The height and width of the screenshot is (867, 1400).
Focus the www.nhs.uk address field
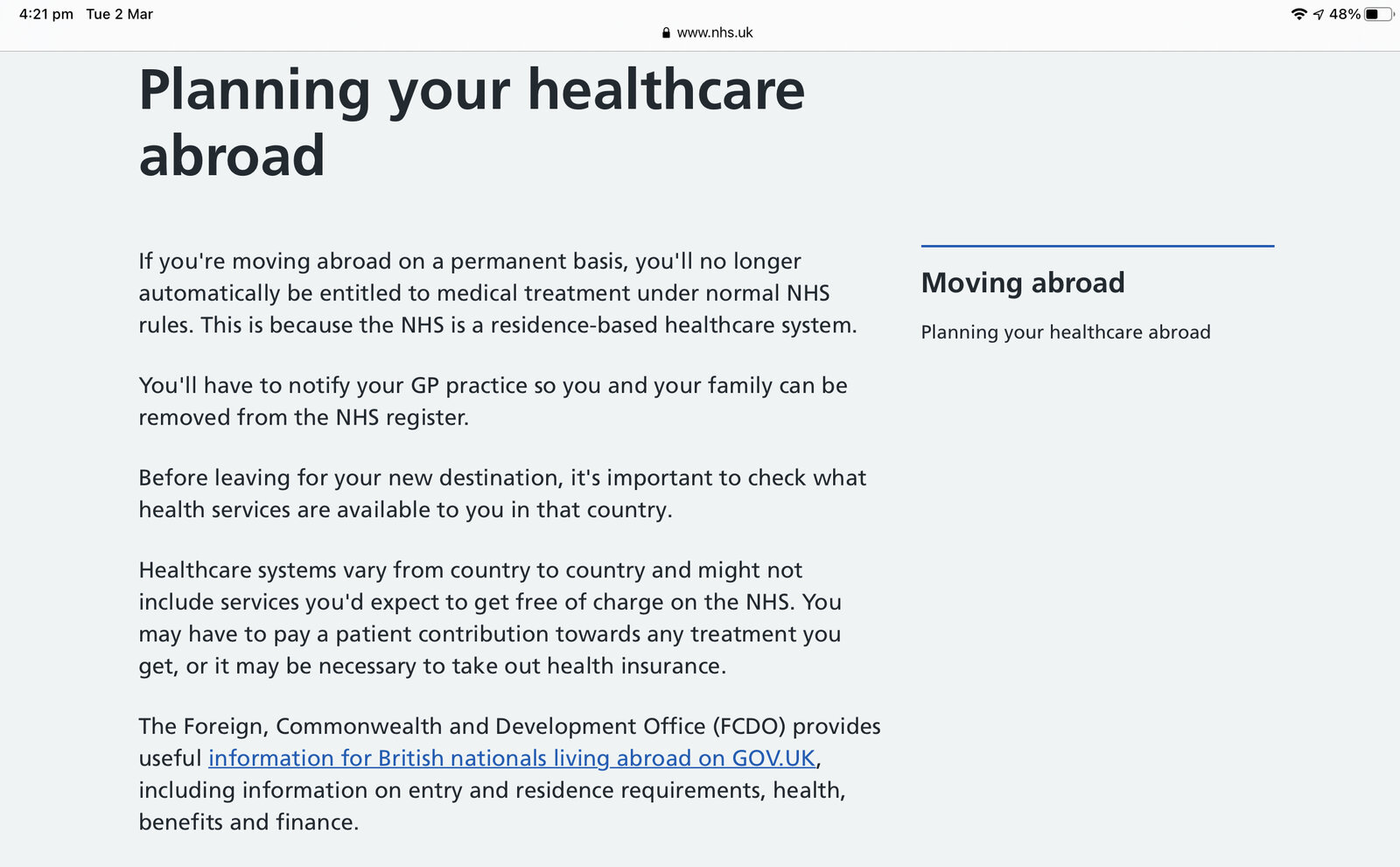coord(714,33)
